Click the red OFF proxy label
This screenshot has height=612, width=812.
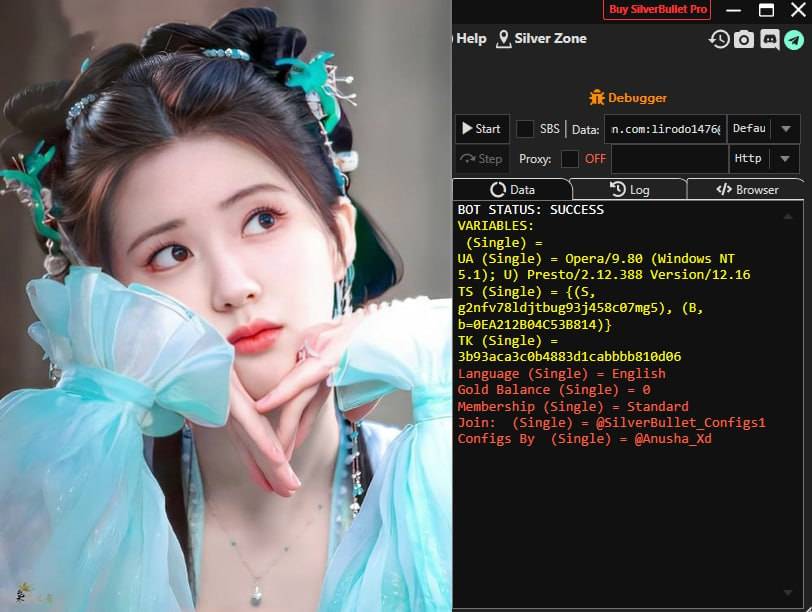coord(595,158)
